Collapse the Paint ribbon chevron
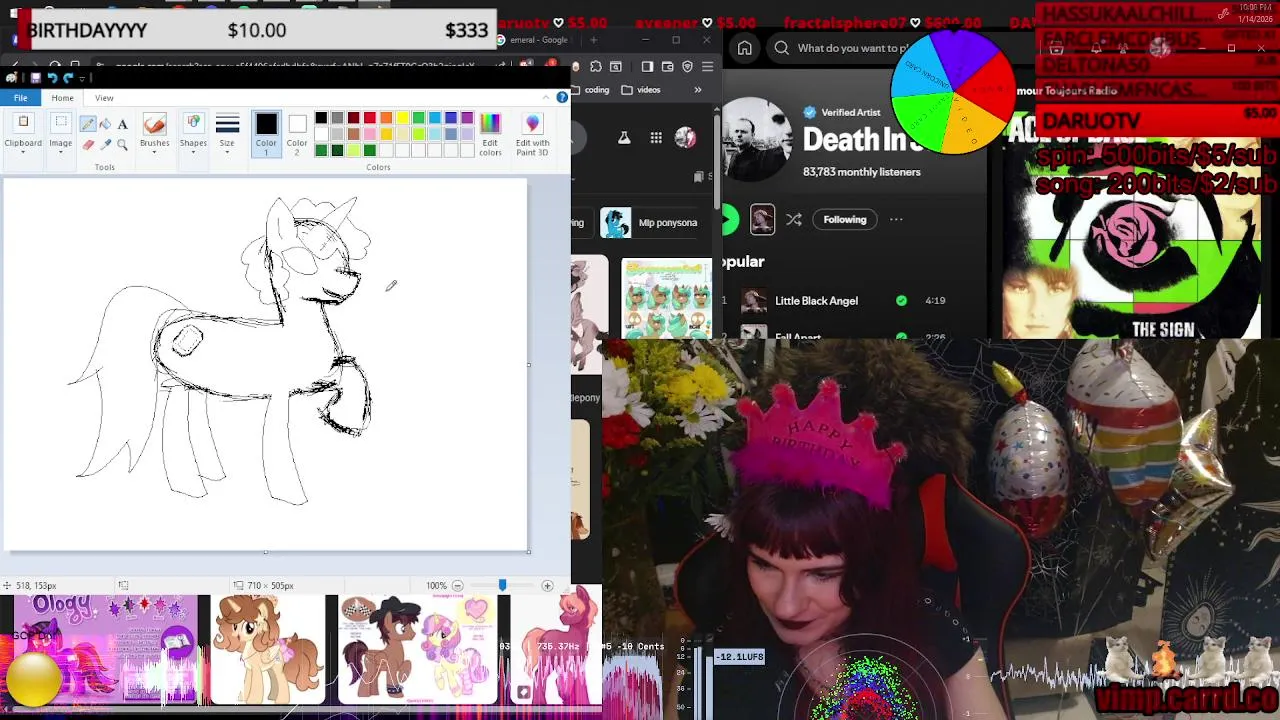This screenshot has height=720, width=1280. tap(547, 97)
